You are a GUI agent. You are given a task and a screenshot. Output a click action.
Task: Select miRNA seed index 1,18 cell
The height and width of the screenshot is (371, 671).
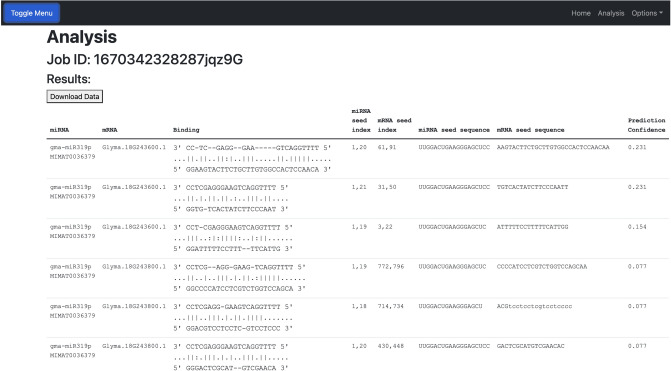[x=359, y=306]
